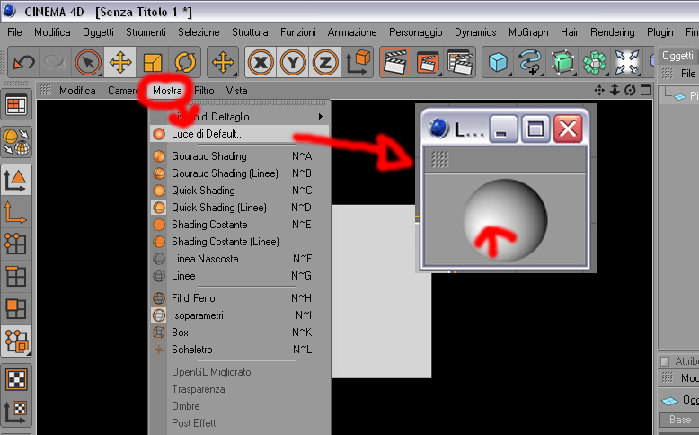Click the default light sphere preview
The width and height of the screenshot is (699, 435).
point(505,220)
